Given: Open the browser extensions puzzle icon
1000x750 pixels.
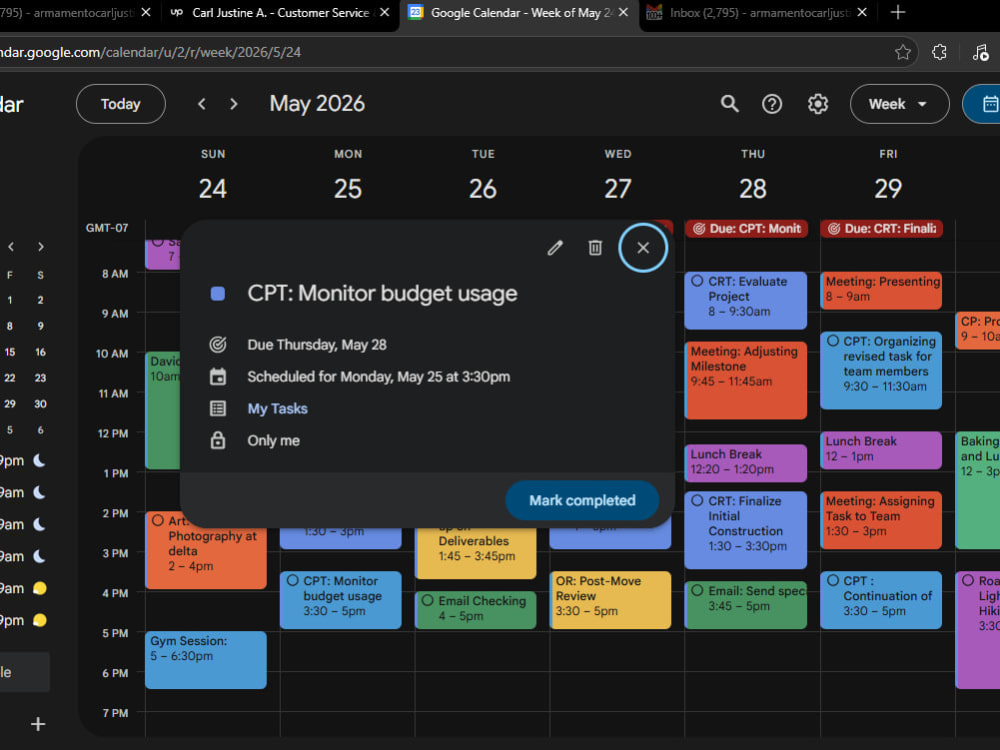Looking at the screenshot, I should 939,52.
